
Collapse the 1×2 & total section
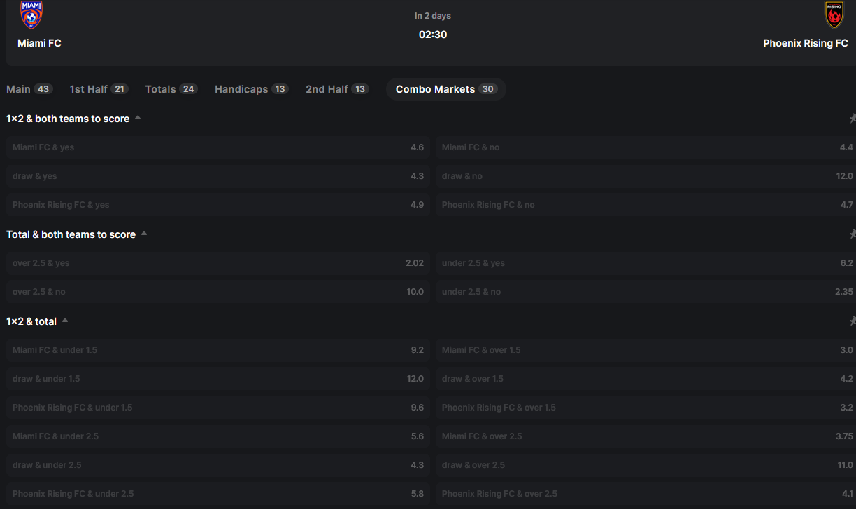(65, 321)
